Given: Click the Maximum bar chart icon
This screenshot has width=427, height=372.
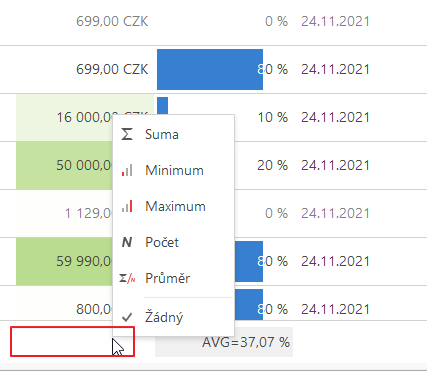Looking at the screenshot, I should [x=127, y=206].
